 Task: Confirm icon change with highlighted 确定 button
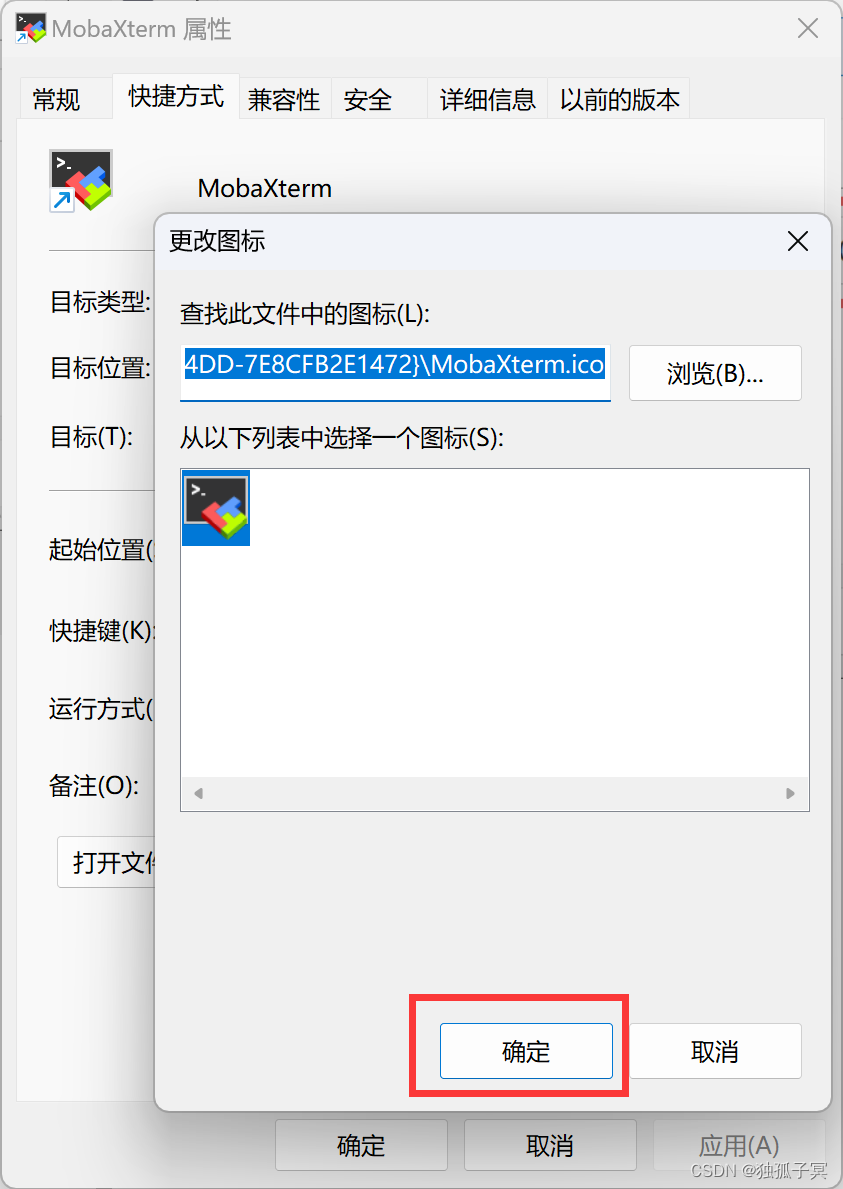(x=526, y=1051)
